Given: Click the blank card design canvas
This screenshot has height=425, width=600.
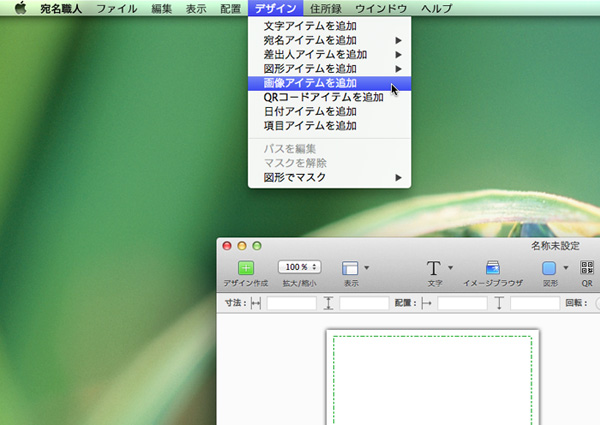Looking at the screenshot, I should 432,380.
